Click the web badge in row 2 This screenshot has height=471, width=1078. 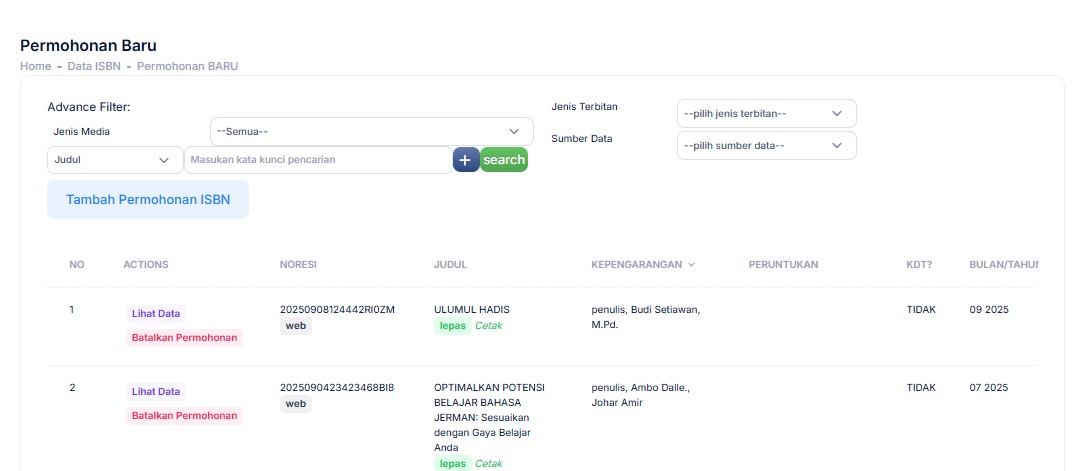(295, 404)
